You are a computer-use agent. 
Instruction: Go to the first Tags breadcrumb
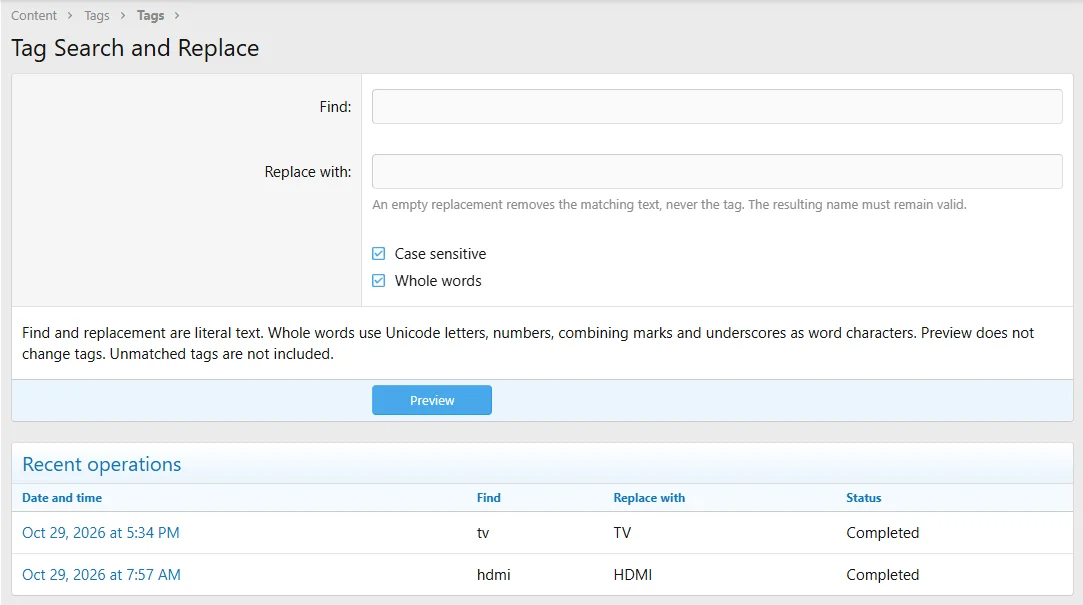point(97,15)
